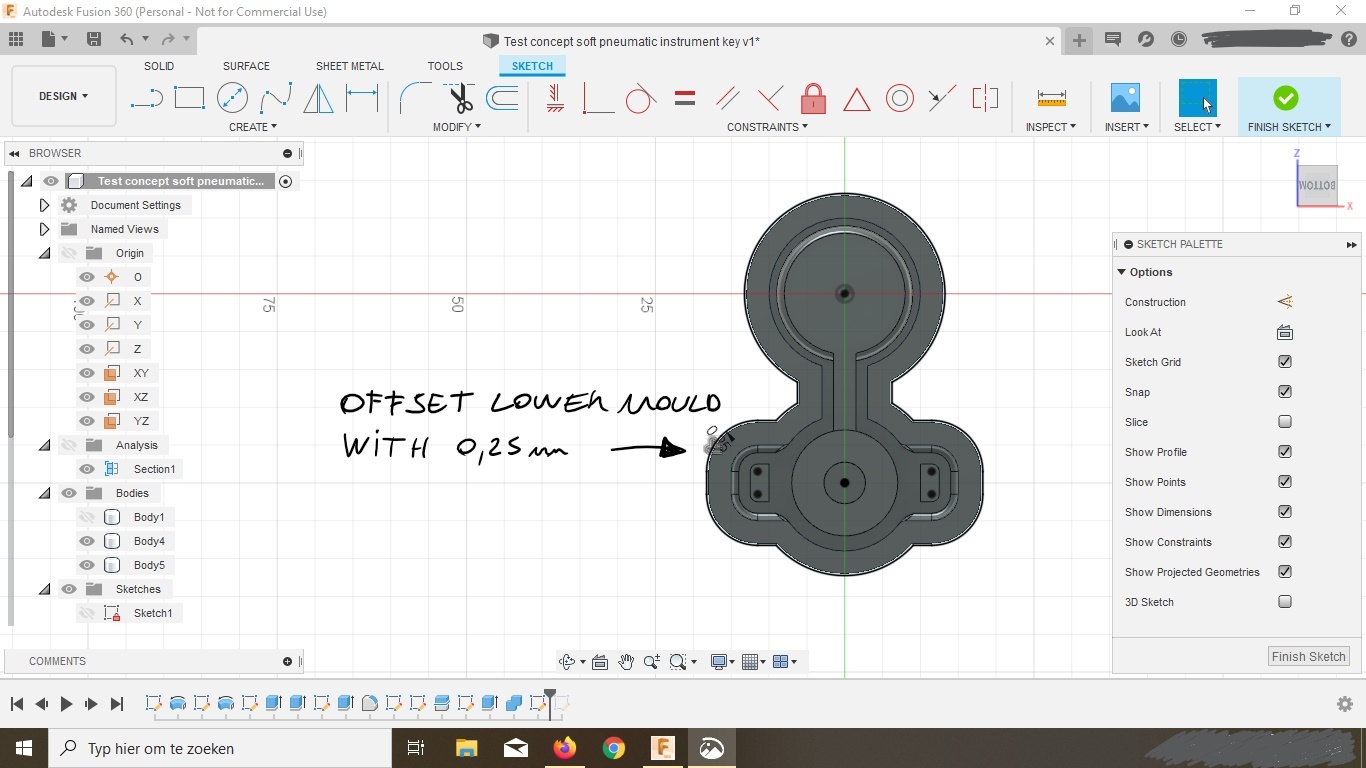Toggle visibility of Section1
Viewport: 1366px width, 768px height.
[x=87, y=469]
